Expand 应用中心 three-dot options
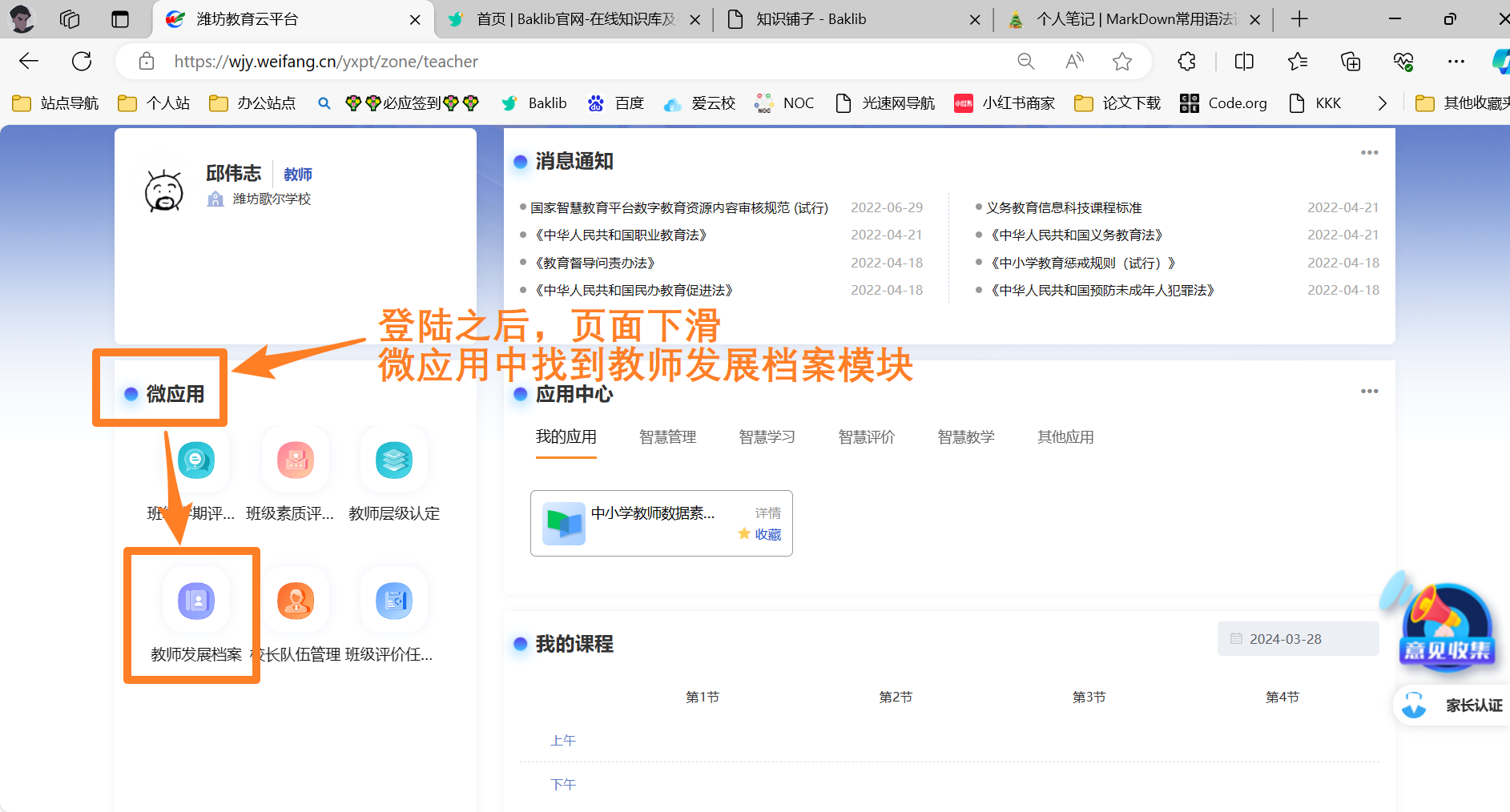 coord(1369,392)
